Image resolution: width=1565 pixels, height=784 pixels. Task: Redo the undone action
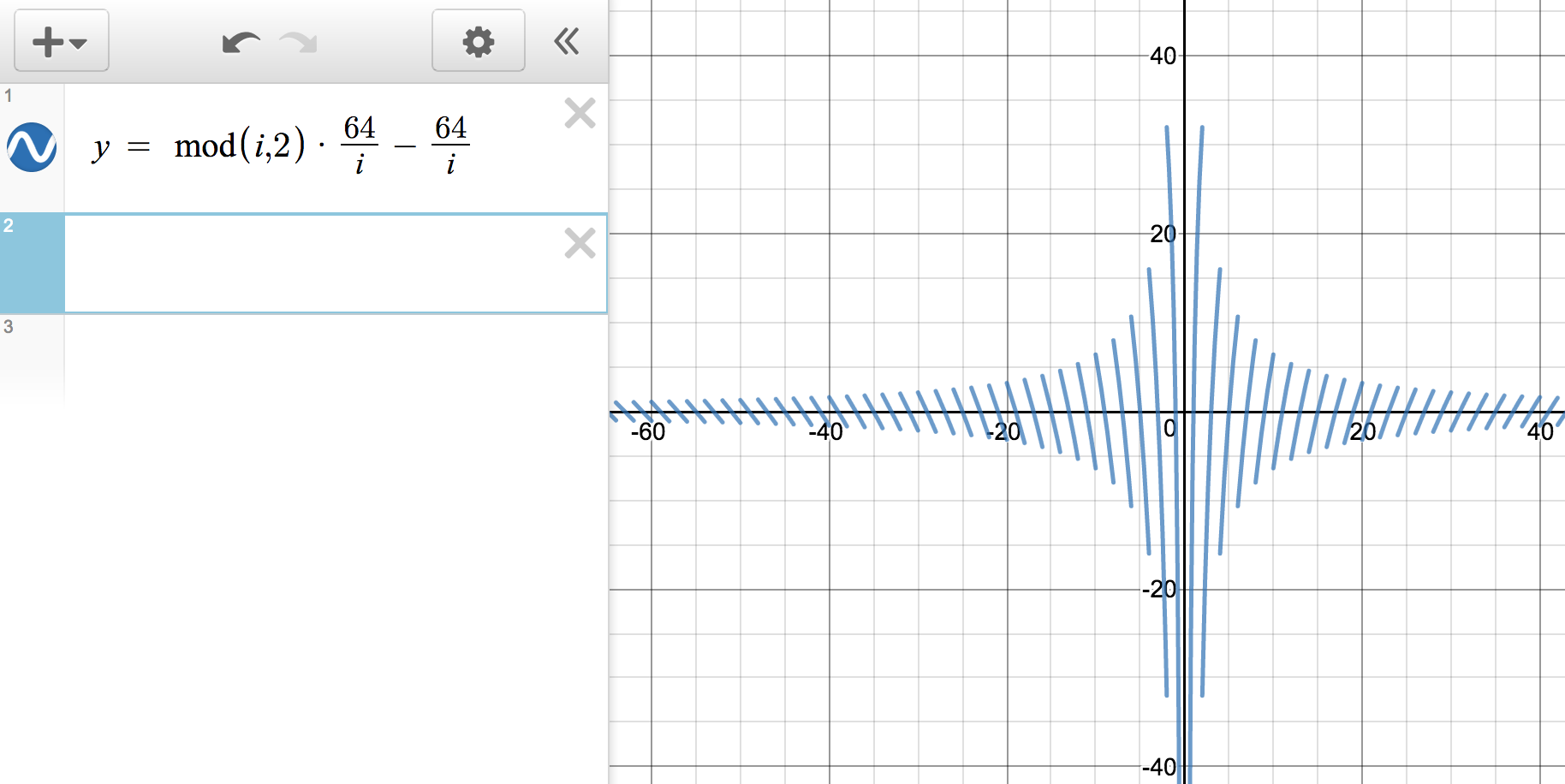[x=299, y=42]
